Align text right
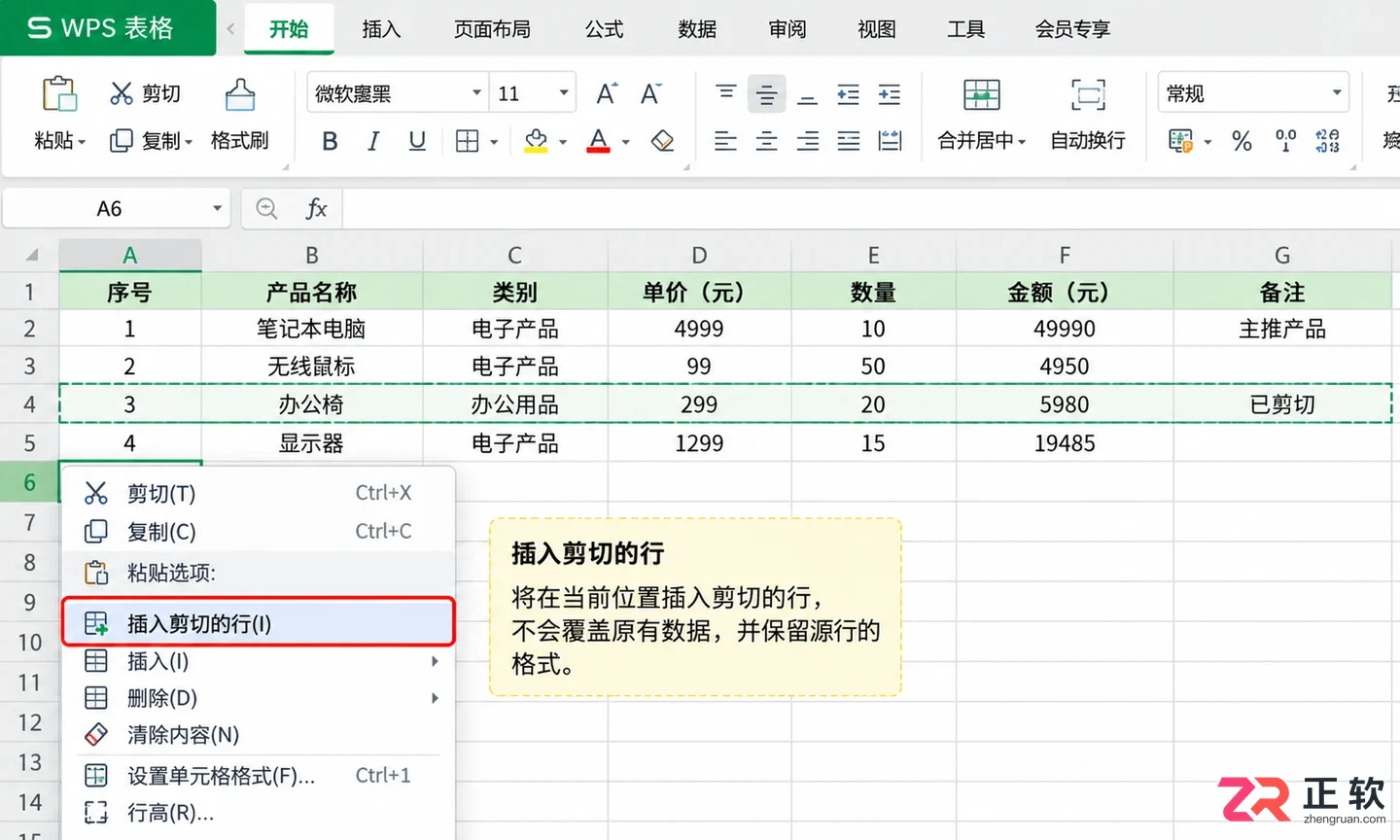 click(807, 141)
